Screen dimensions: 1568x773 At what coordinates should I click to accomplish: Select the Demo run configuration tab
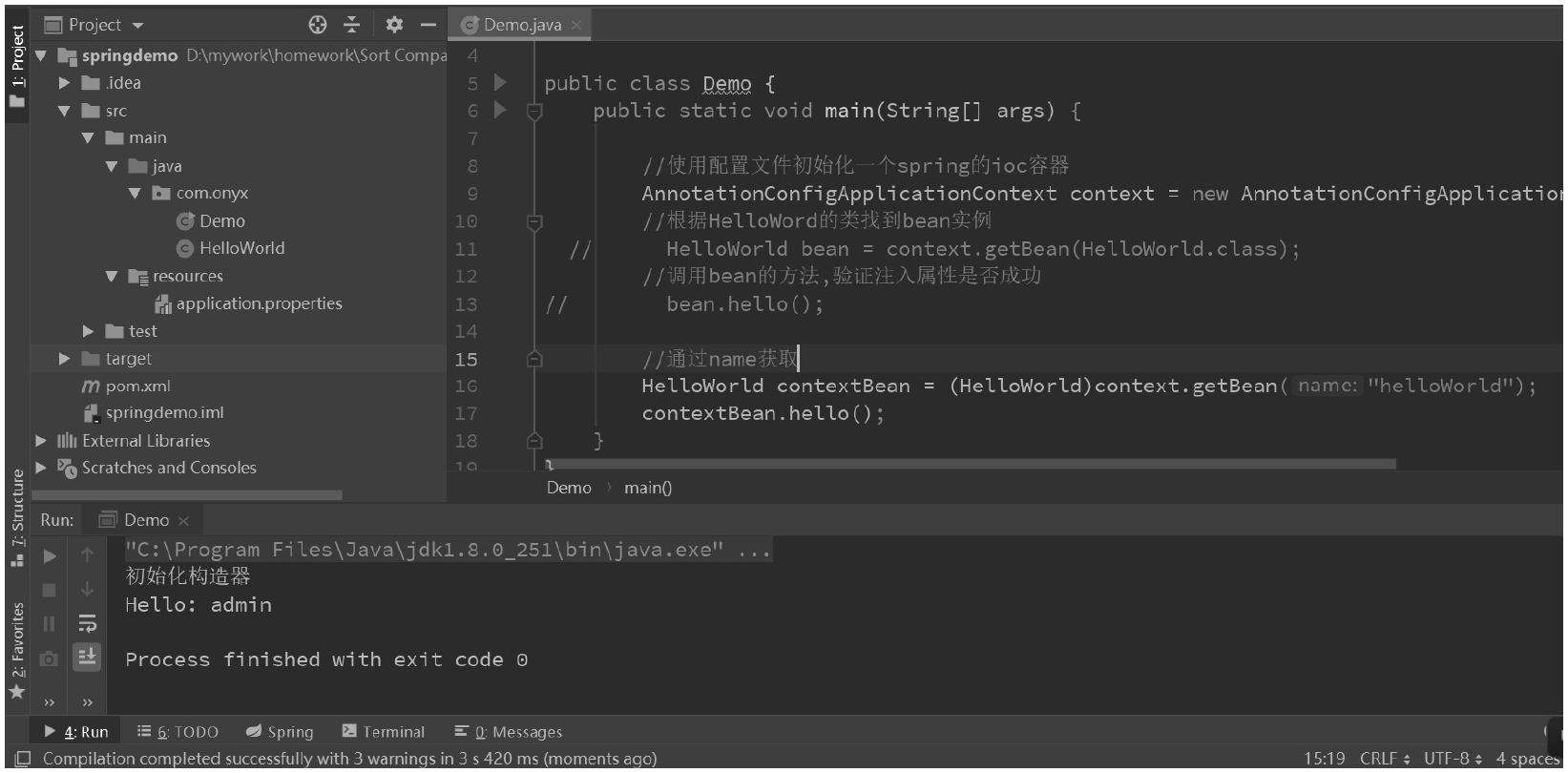(x=145, y=520)
